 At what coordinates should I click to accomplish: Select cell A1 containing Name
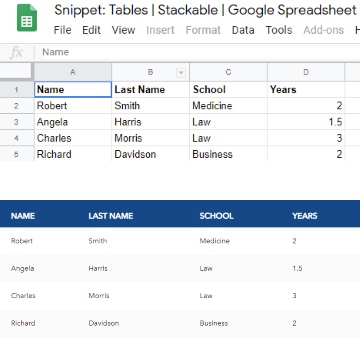point(73,90)
